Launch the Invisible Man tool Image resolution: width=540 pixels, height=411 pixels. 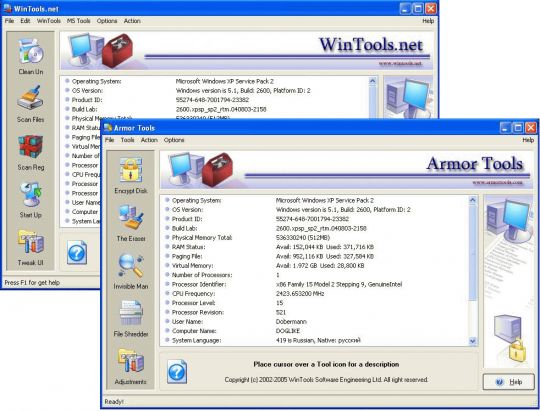[x=131, y=271]
